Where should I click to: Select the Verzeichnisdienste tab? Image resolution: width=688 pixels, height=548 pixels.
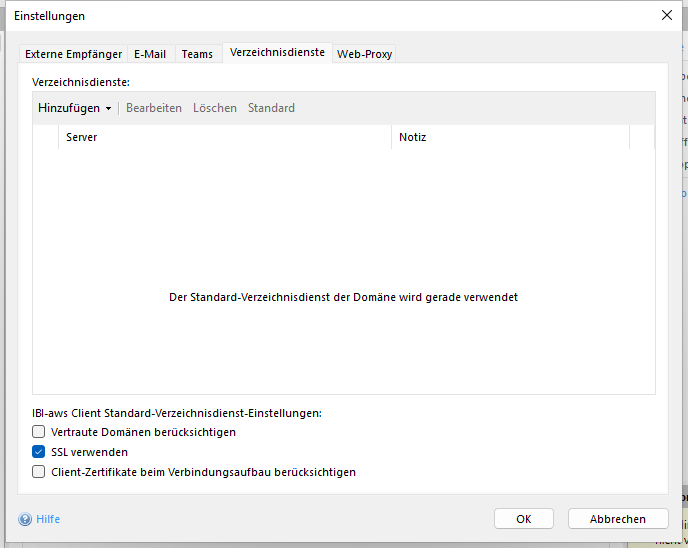(277, 52)
